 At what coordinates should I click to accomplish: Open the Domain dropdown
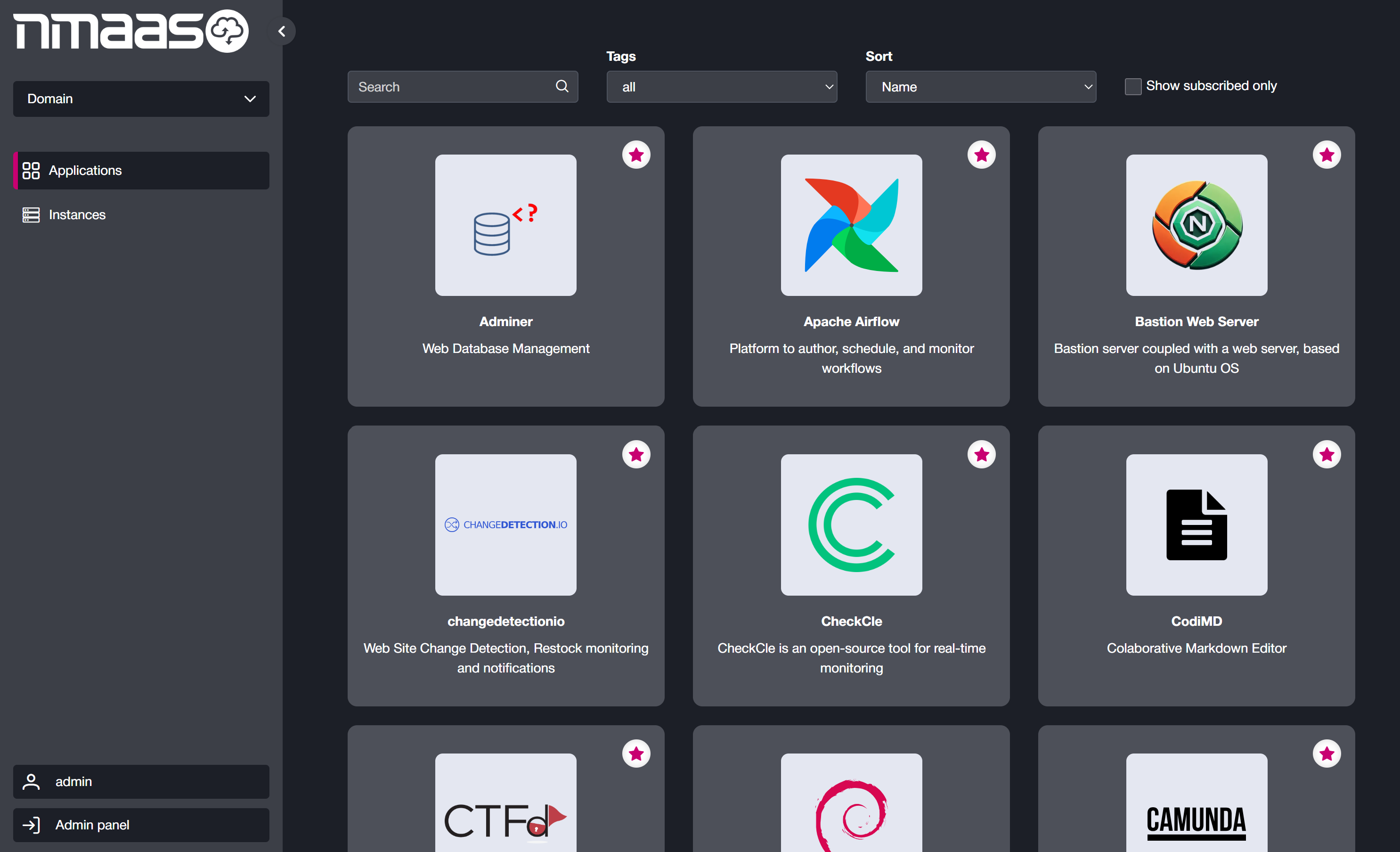point(141,99)
